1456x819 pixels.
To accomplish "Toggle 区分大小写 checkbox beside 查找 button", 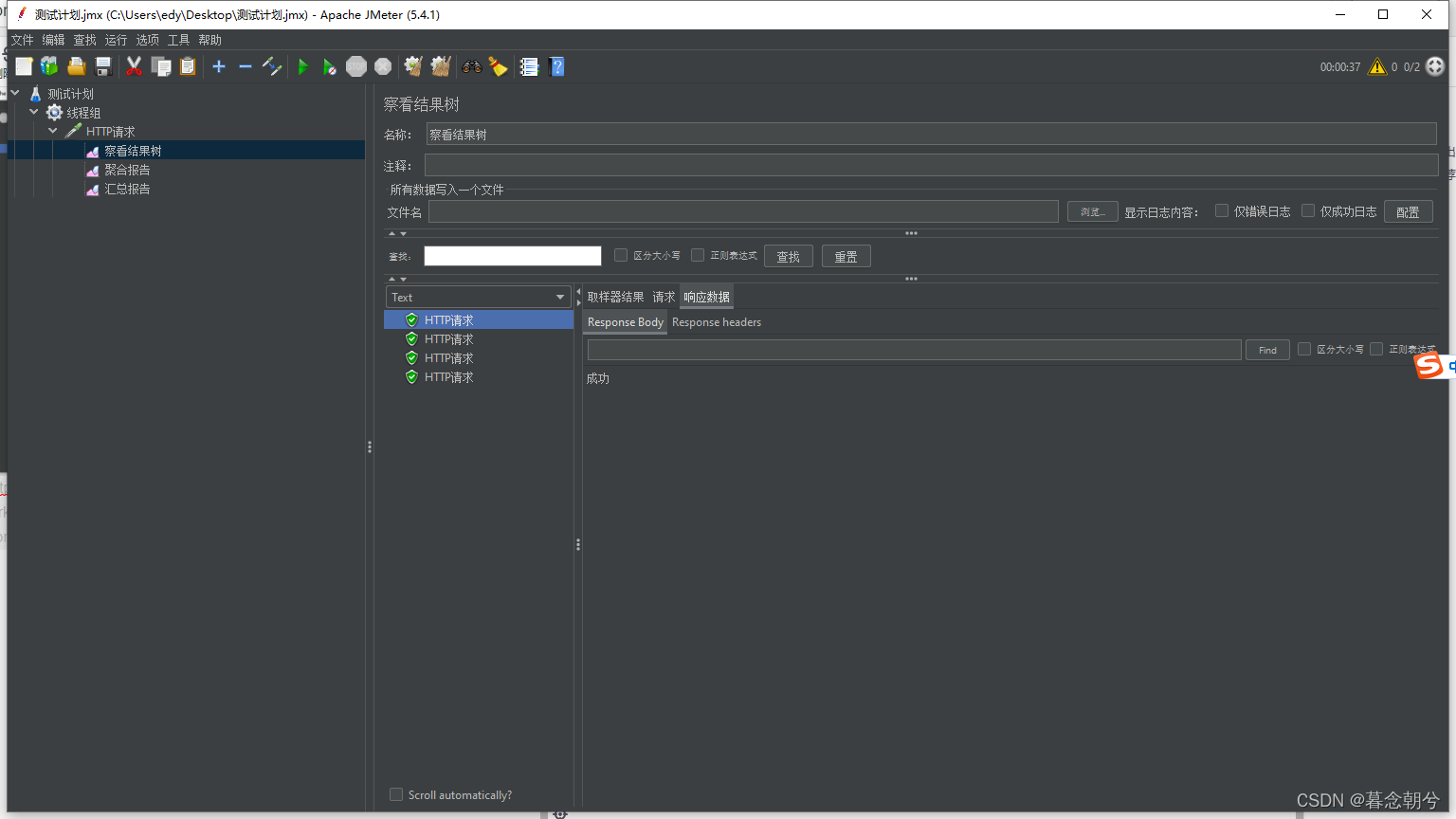I will [x=621, y=255].
